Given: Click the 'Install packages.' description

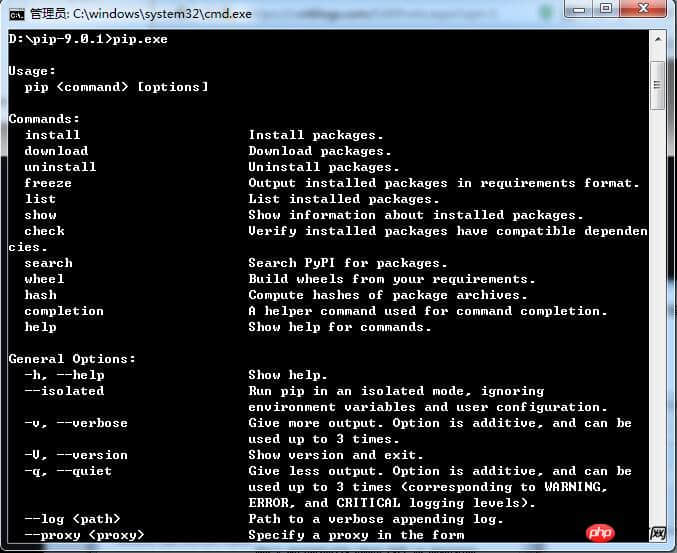Looking at the screenshot, I should (x=316, y=135).
